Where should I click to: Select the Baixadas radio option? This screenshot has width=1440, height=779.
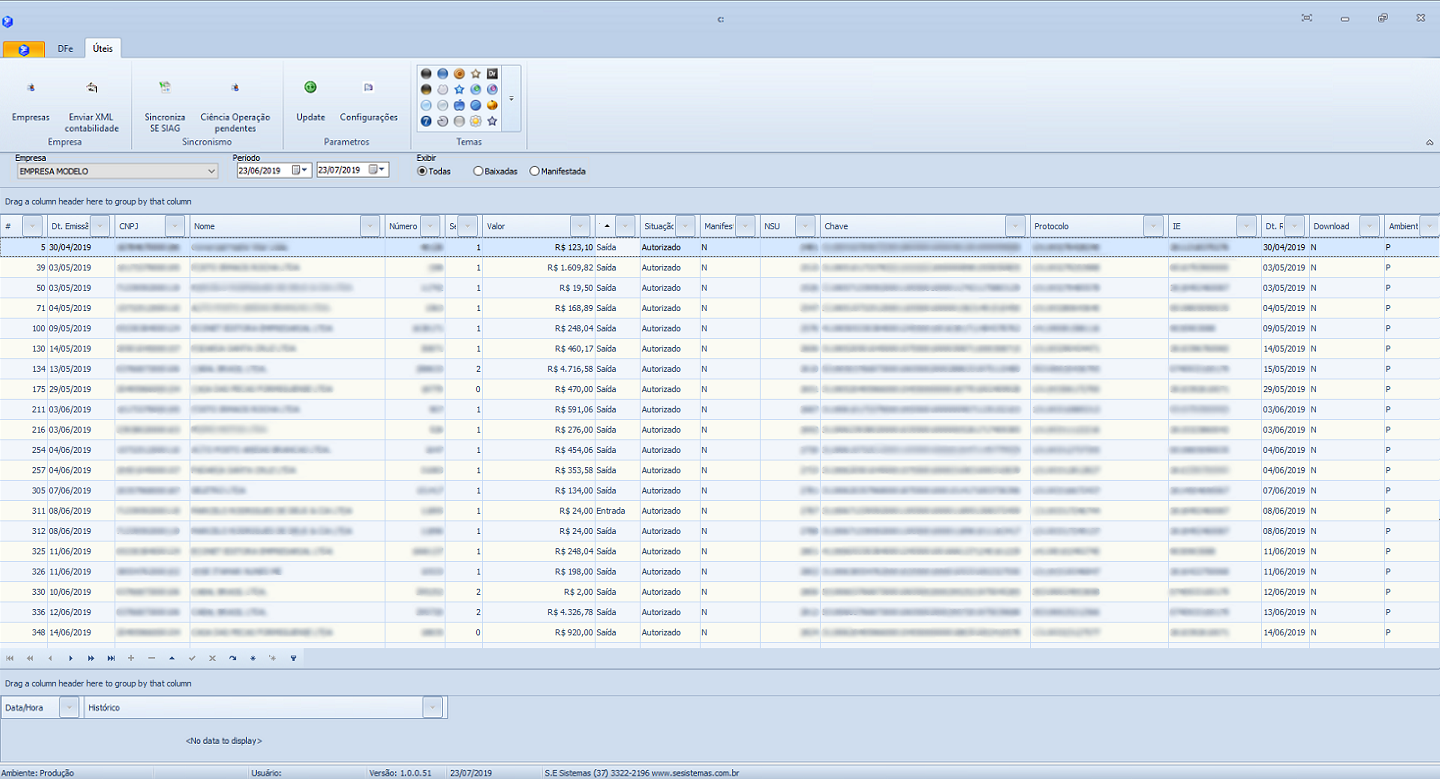(x=479, y=171)
